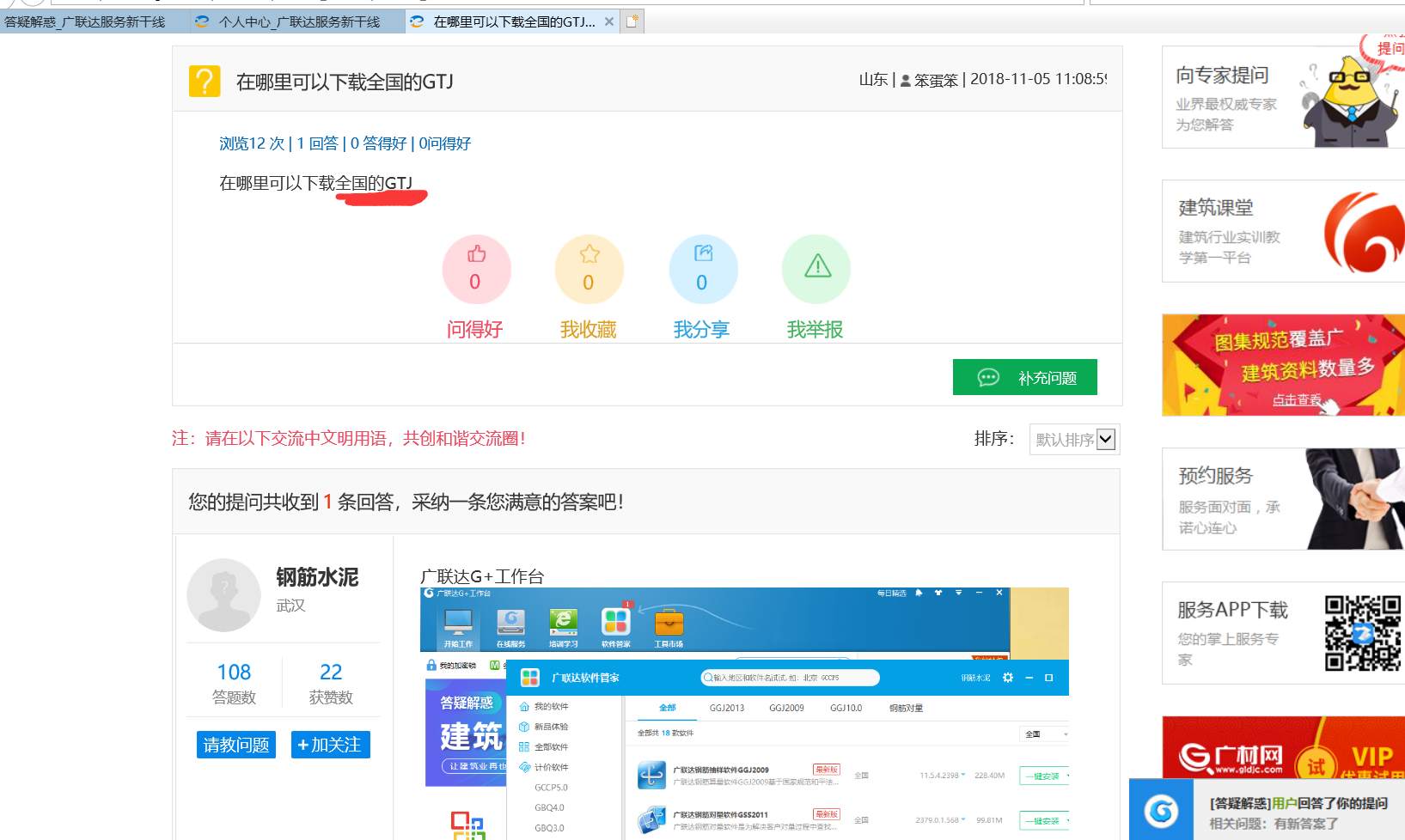Open the 默认排序 sort dropdown

(1074, 439)
